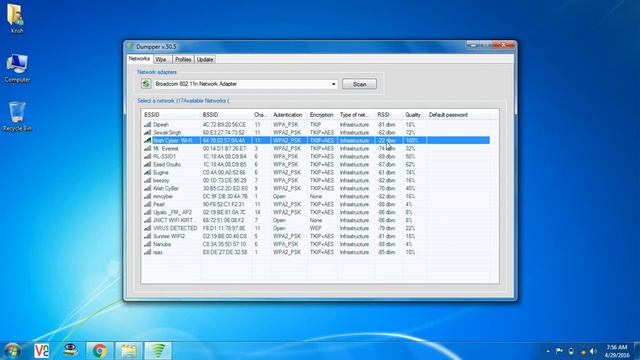Sort by the RSSI column header
The image size is (640, 360).
tap(389, 115)
